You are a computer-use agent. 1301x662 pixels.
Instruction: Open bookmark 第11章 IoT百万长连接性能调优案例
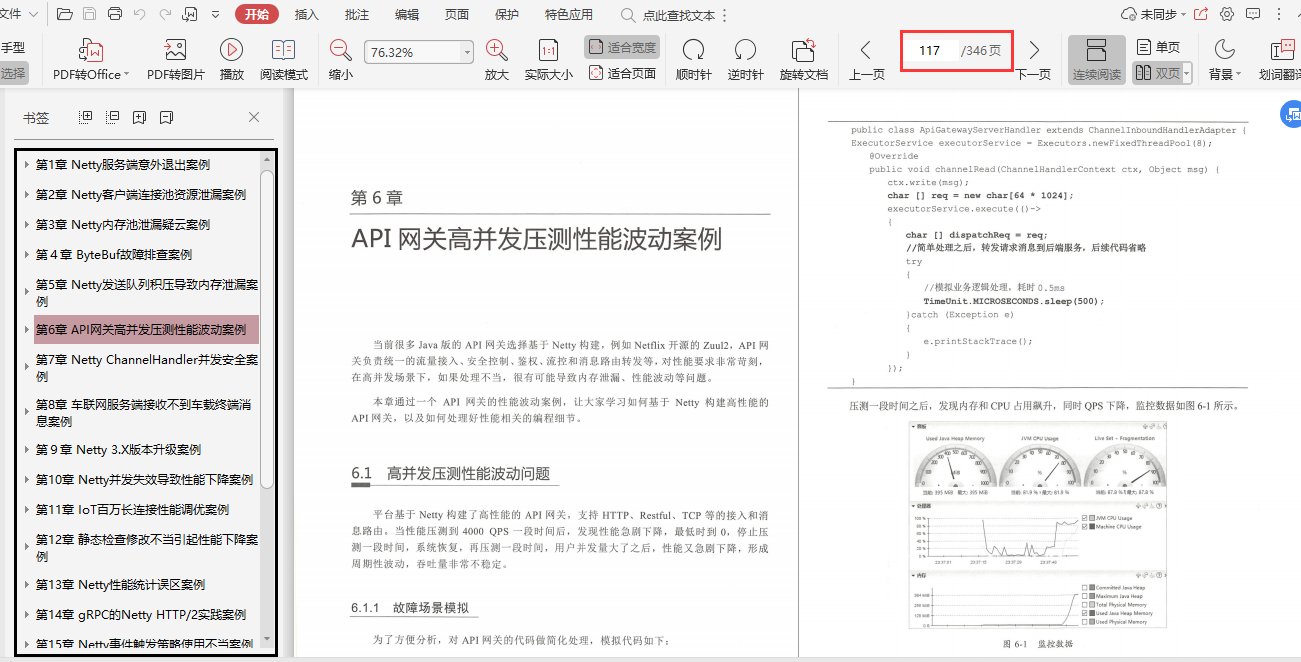(x=132, y=510)
